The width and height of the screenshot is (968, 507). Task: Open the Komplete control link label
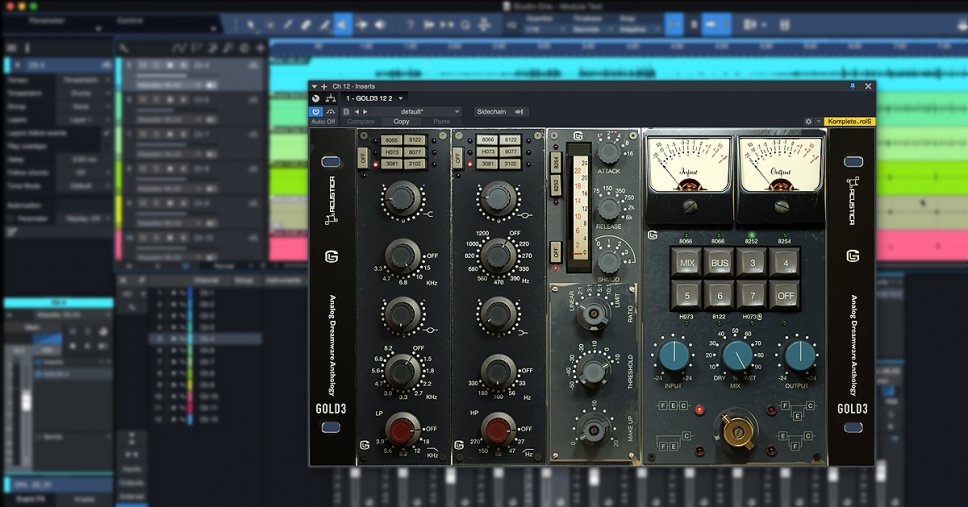[x=850, y=121]
